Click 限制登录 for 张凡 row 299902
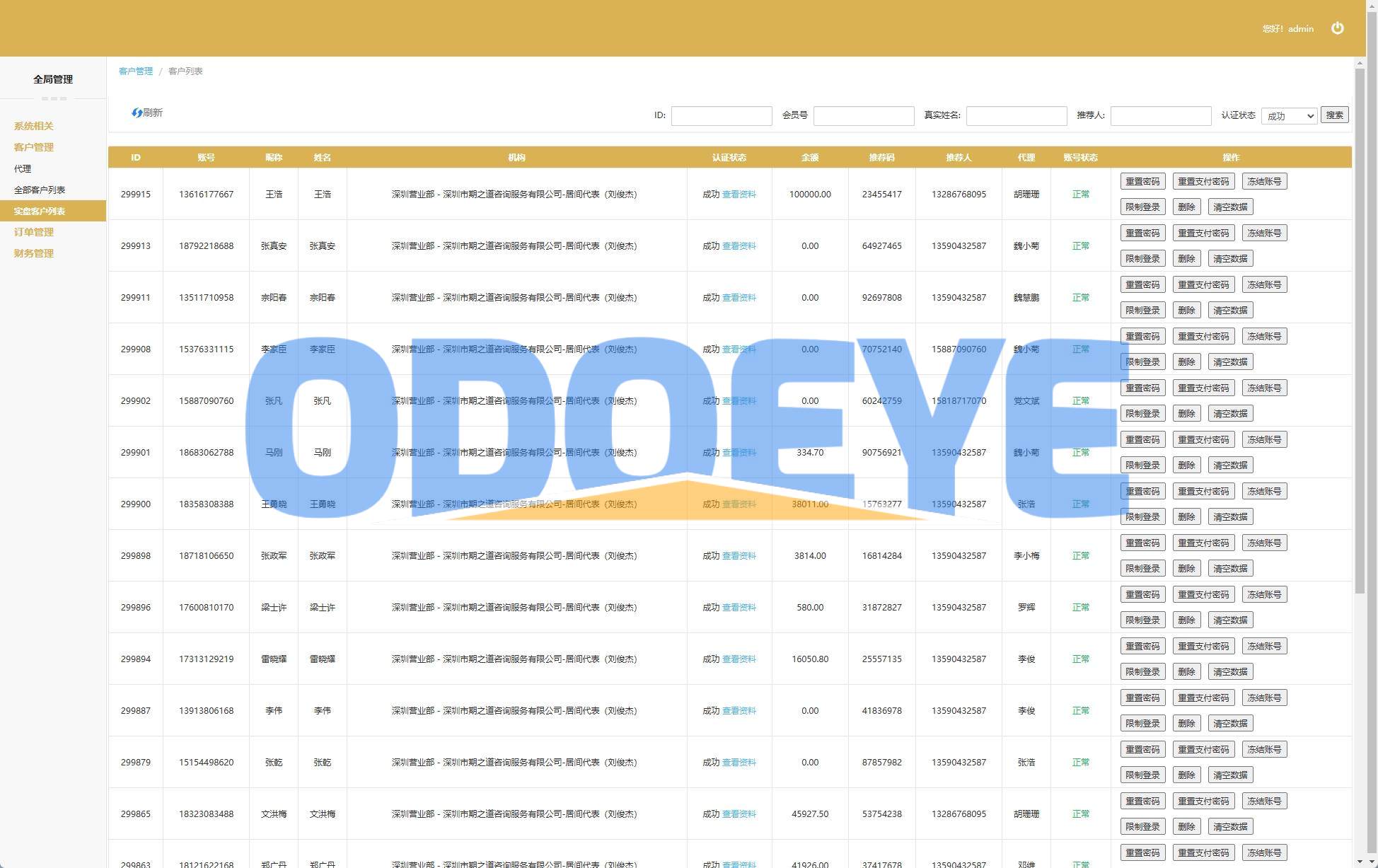Viewport: 1378px width, 868px height. pyautogui.click(x=1142, y=413)
